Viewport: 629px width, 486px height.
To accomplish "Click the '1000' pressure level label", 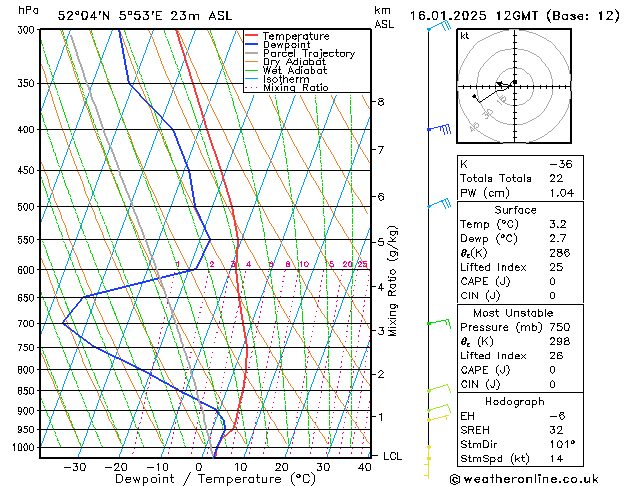I will coord(26,448).
